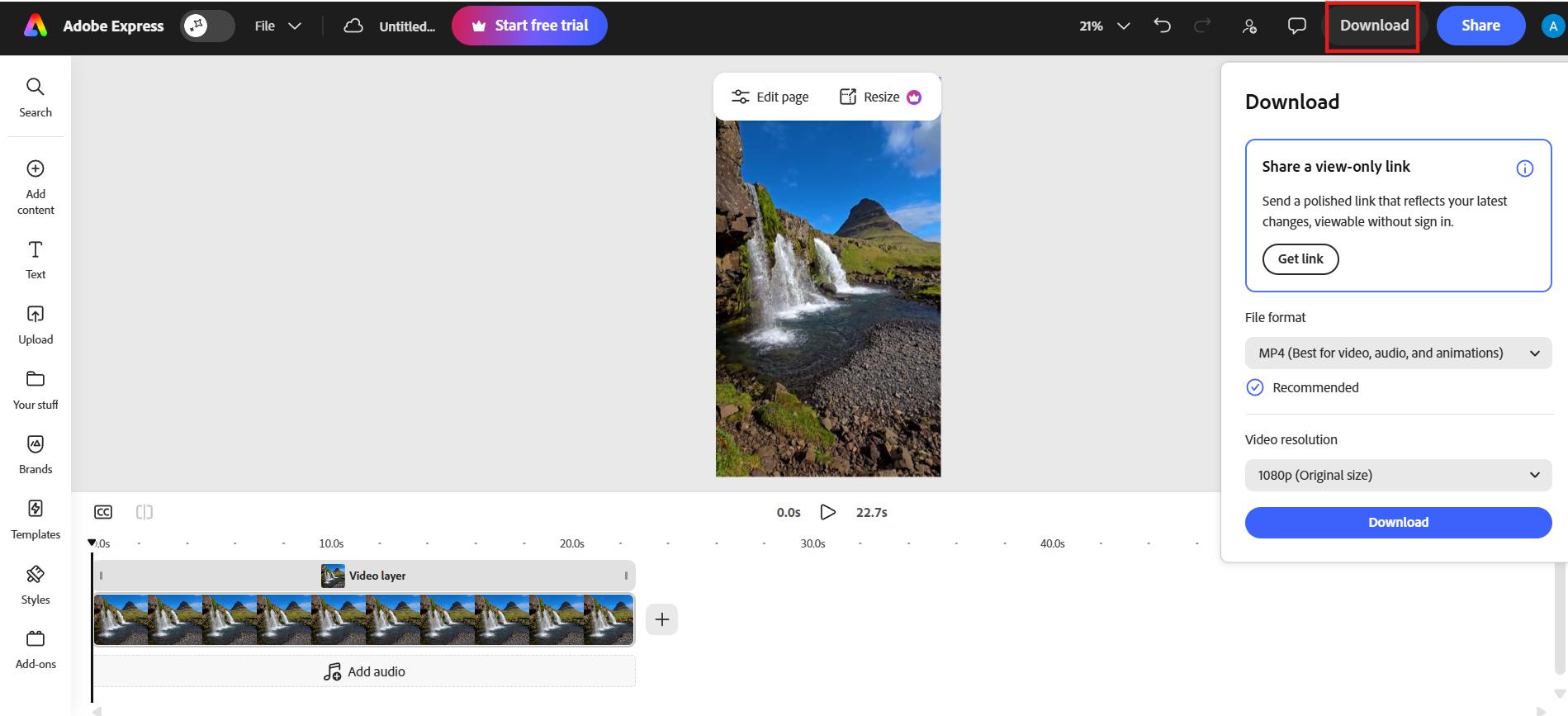Screen dimensions: 1568x716
Task: Click the info icon for view-only link
Action: [x=1524, y=168]
